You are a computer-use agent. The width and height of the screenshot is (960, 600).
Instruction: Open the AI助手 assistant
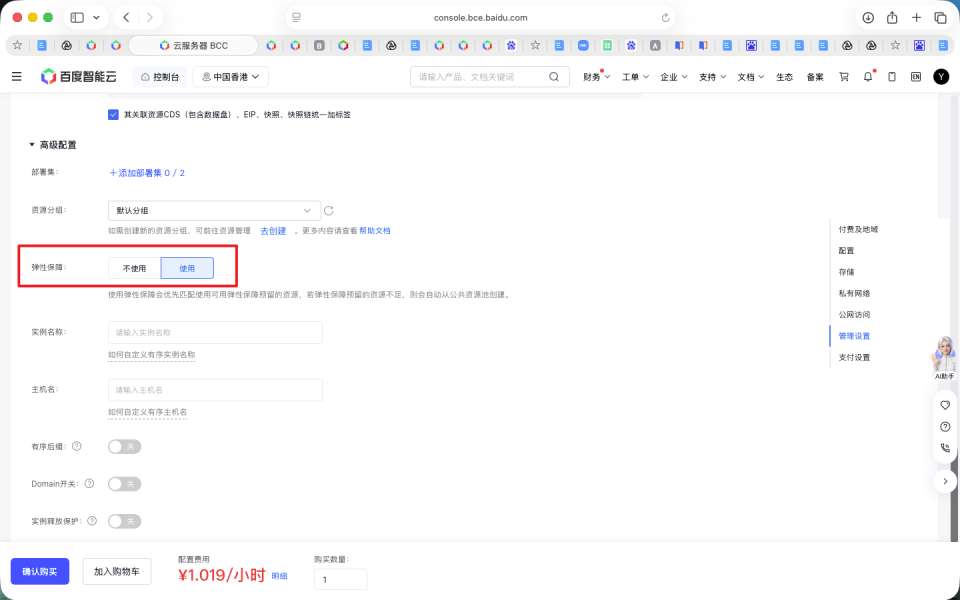tap(944, 358)
